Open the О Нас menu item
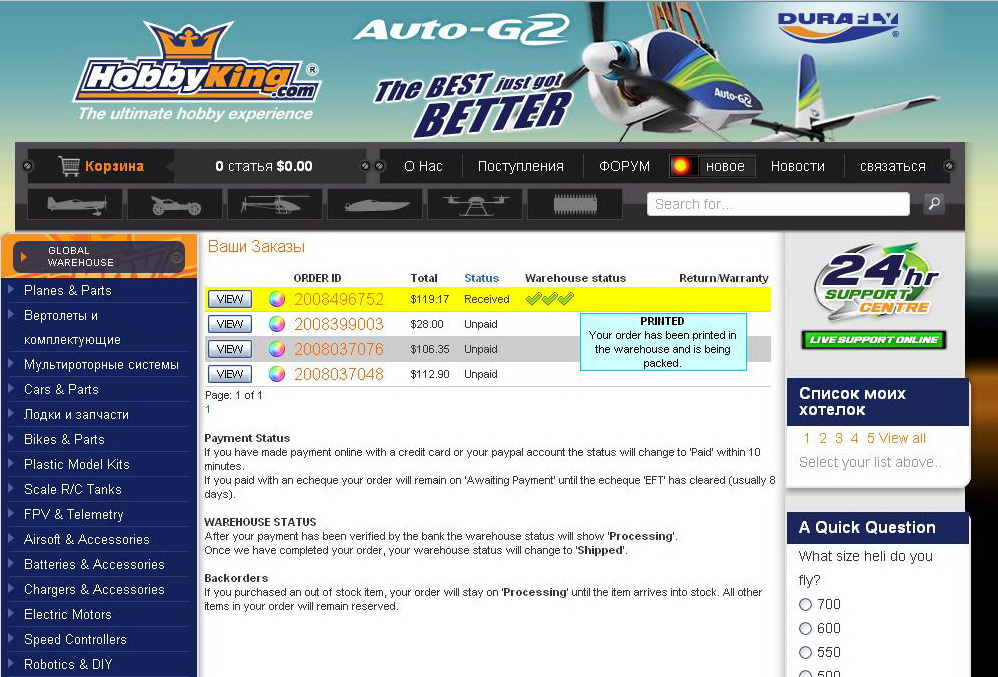 423,166
